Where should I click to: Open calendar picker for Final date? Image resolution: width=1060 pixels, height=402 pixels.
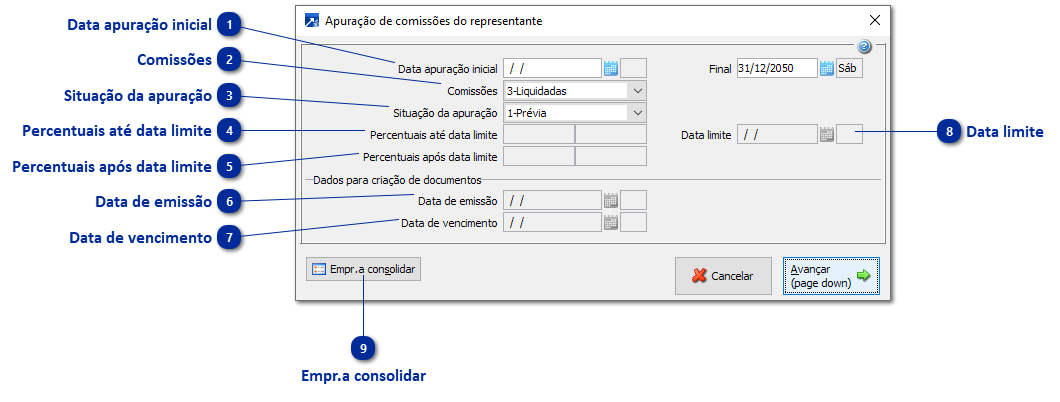[x=826, y=69]
